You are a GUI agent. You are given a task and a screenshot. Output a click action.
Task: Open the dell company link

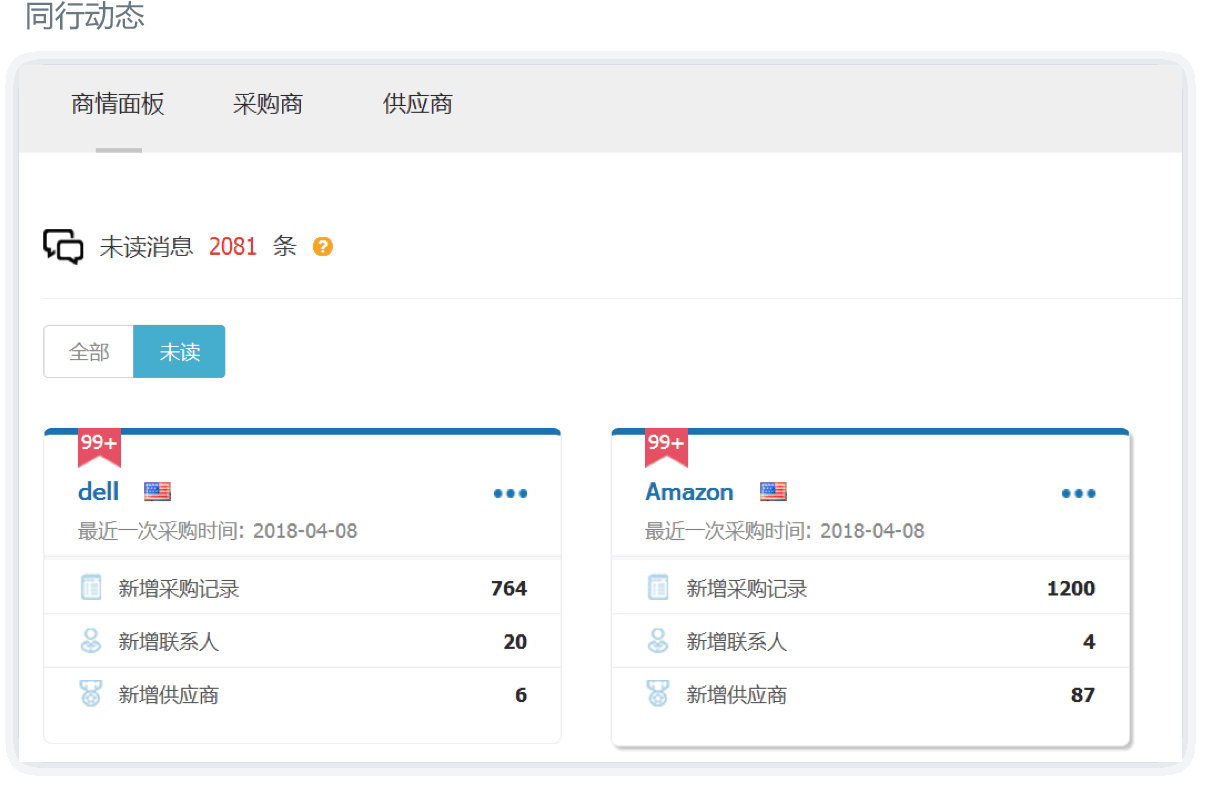click(98, 491)
